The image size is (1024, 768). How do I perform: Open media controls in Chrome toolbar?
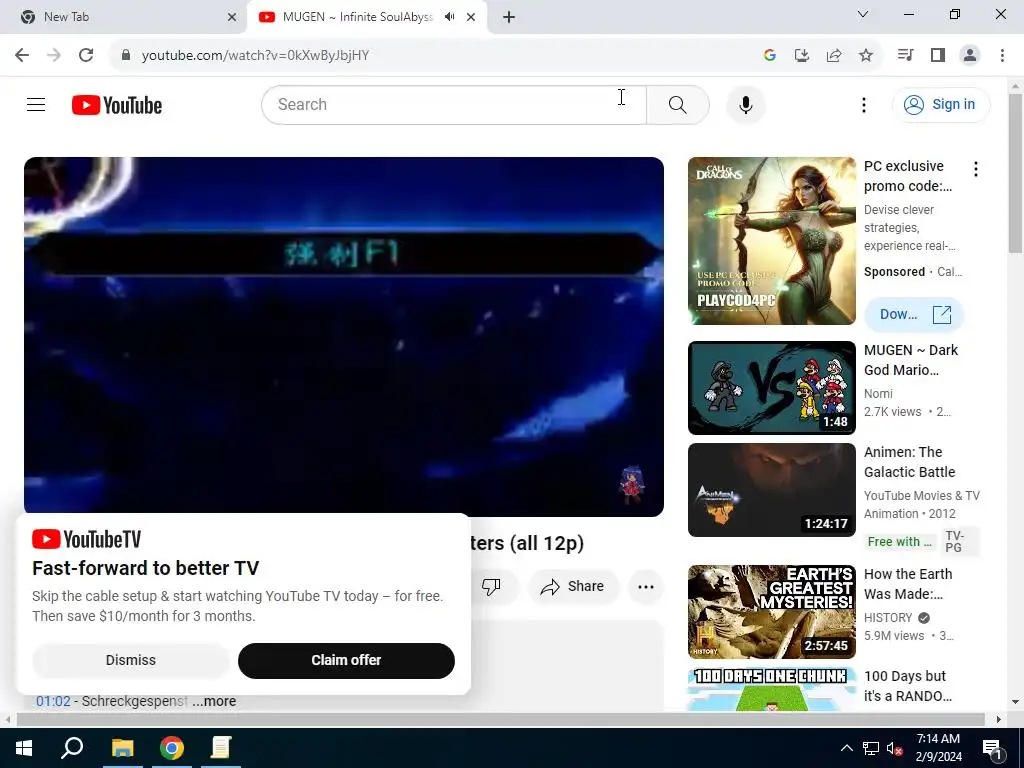tap(905, 55)
